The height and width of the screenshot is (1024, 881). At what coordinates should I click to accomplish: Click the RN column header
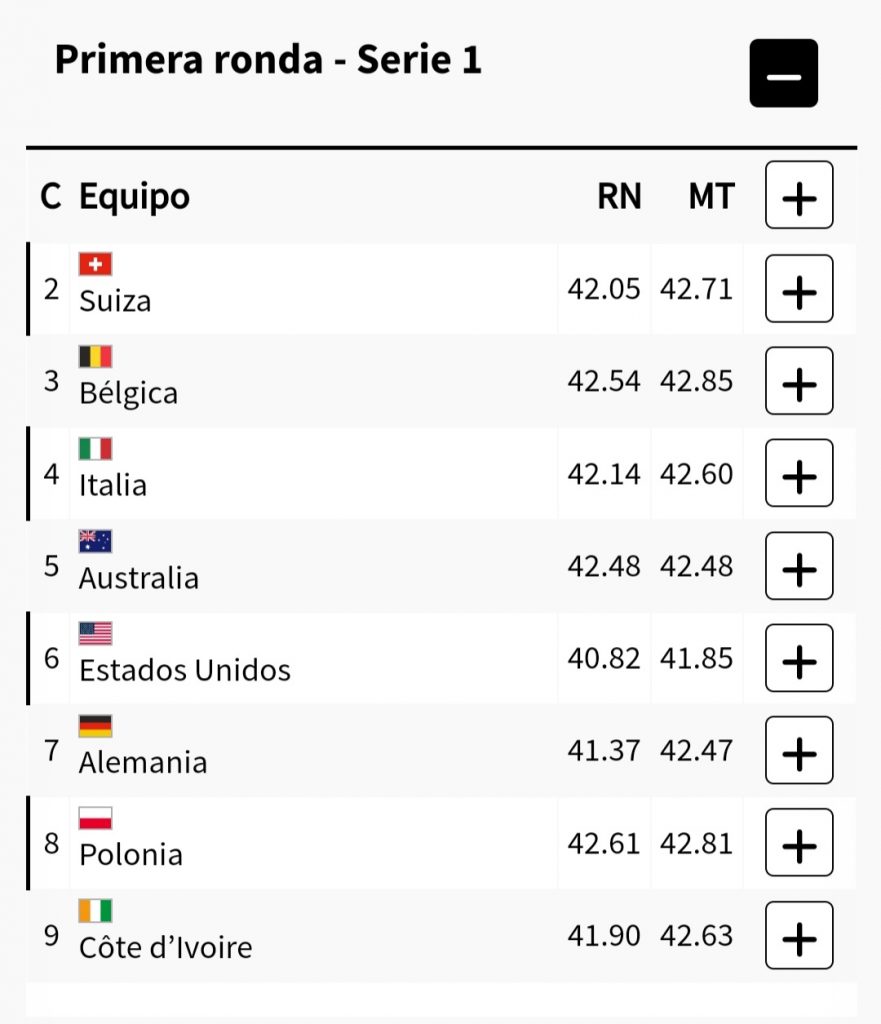(619, 197)
